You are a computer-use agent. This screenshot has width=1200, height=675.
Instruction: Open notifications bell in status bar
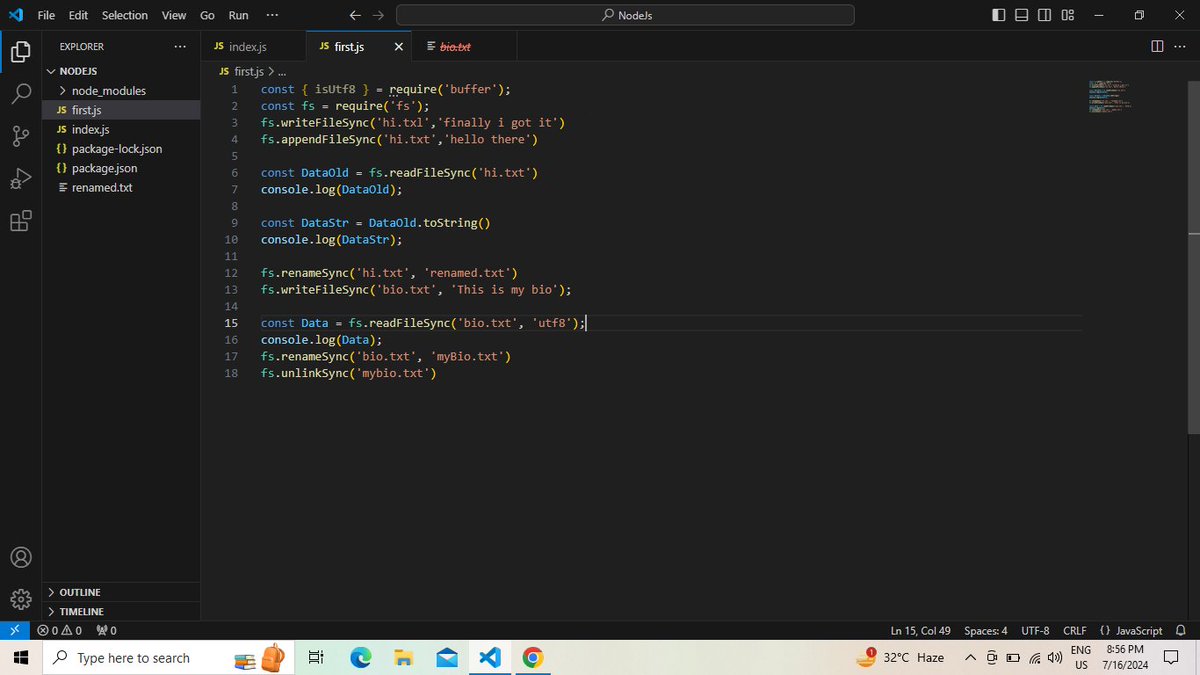point(1180,631)
